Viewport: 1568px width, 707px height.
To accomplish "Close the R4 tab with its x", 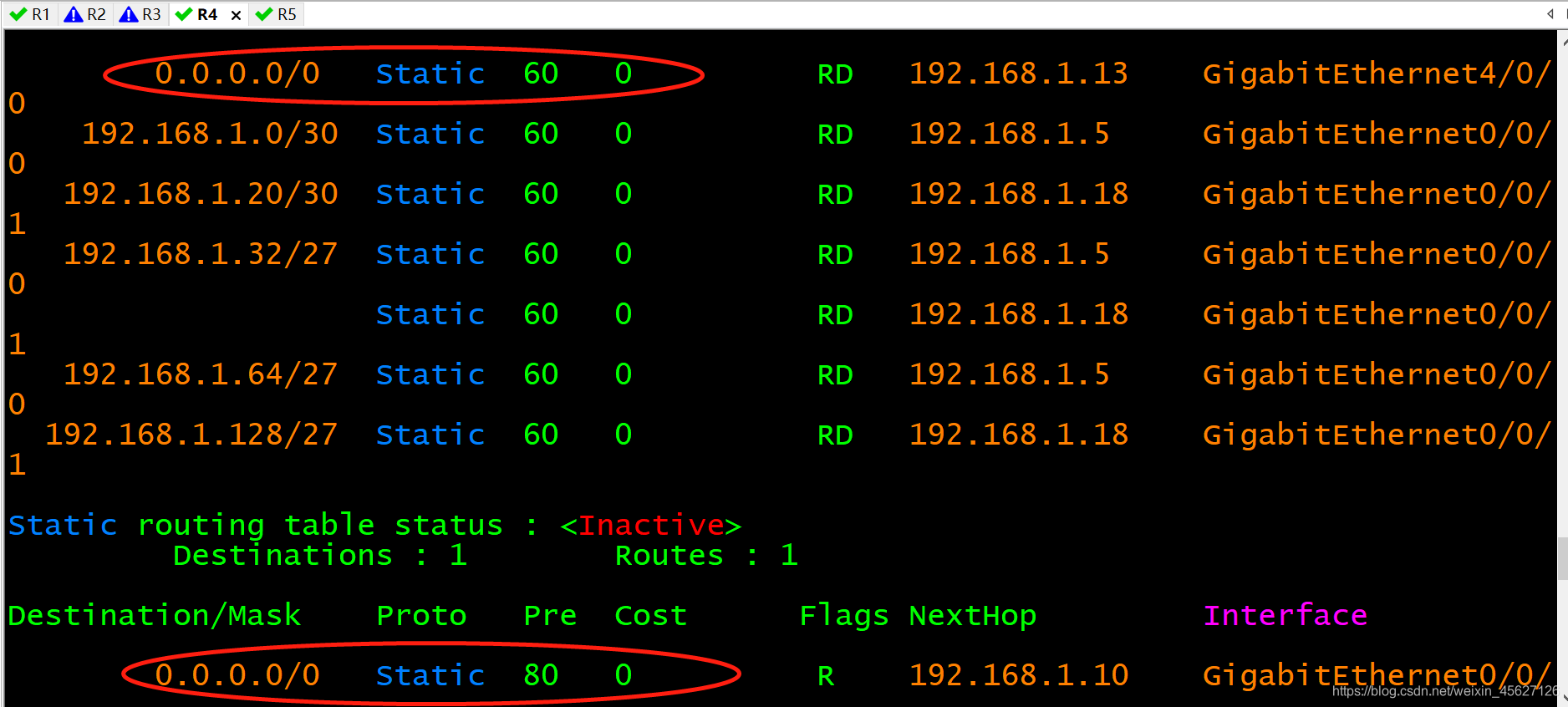I will pyautogui.click(x=236, y=15).
